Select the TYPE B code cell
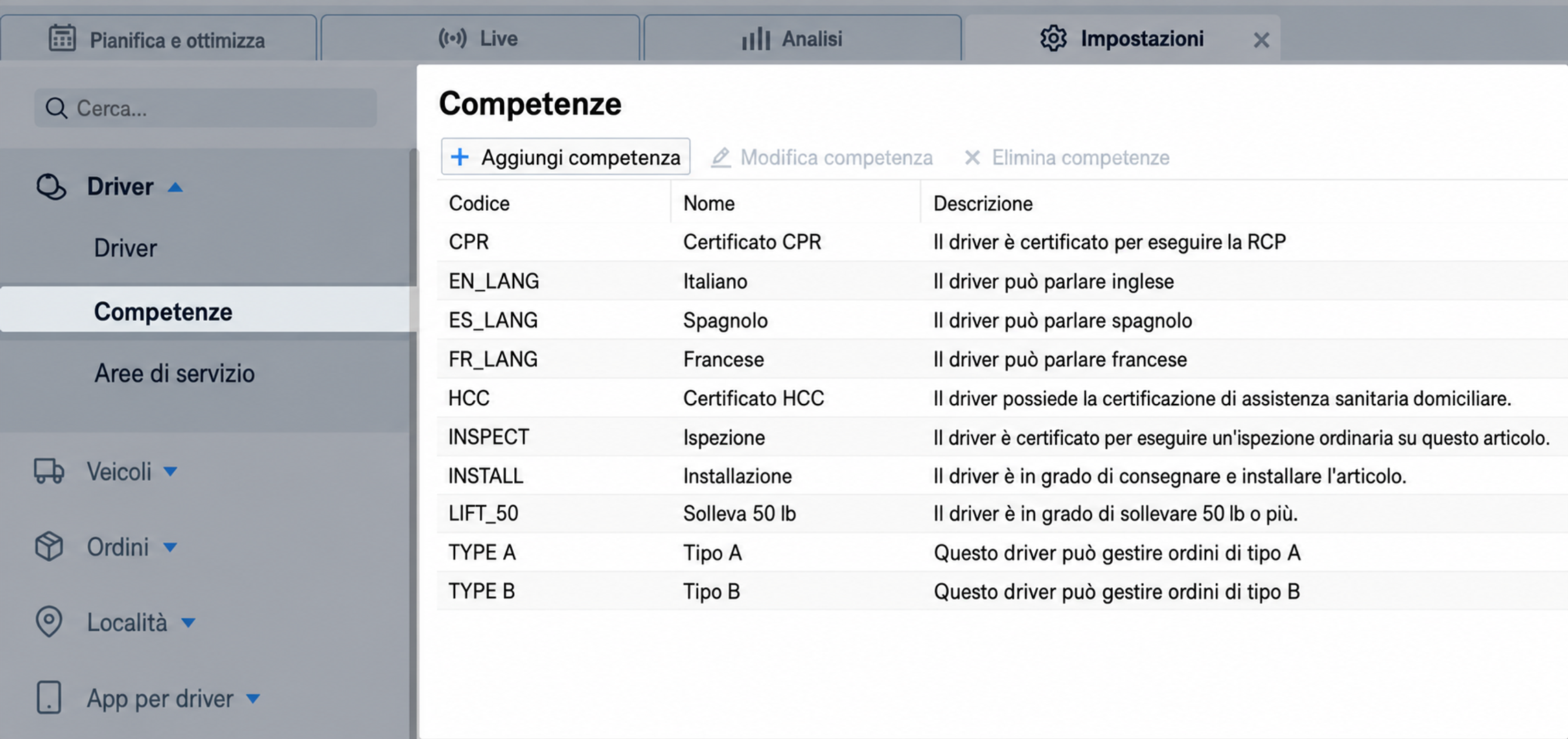Image resolution: width=1568 pixels, height=739 pixels. [481, 591]
